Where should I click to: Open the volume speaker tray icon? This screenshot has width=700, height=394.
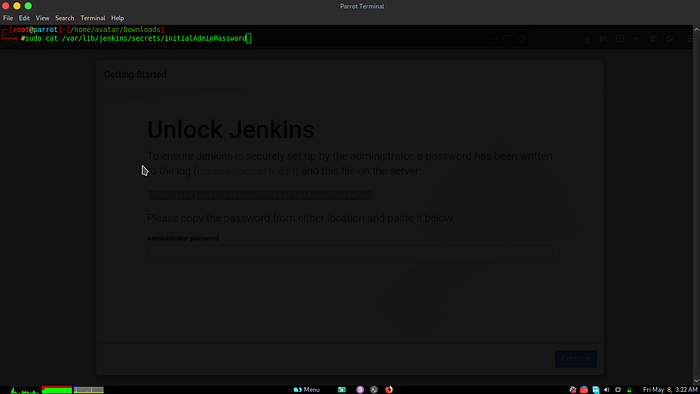point(607,390)
